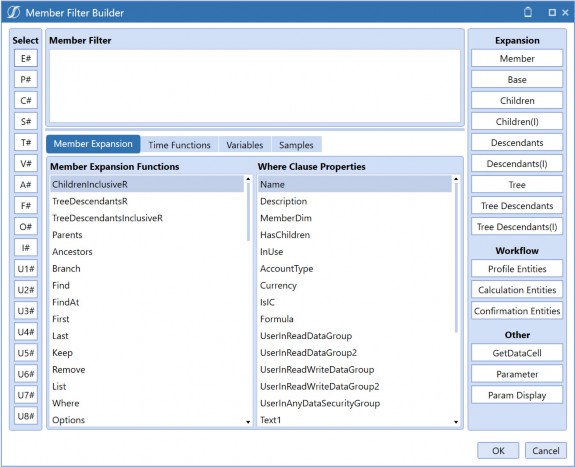The width and height of the screenshot is (575, 467).
Task: Open the Variables tab
Action: point(245,145)
